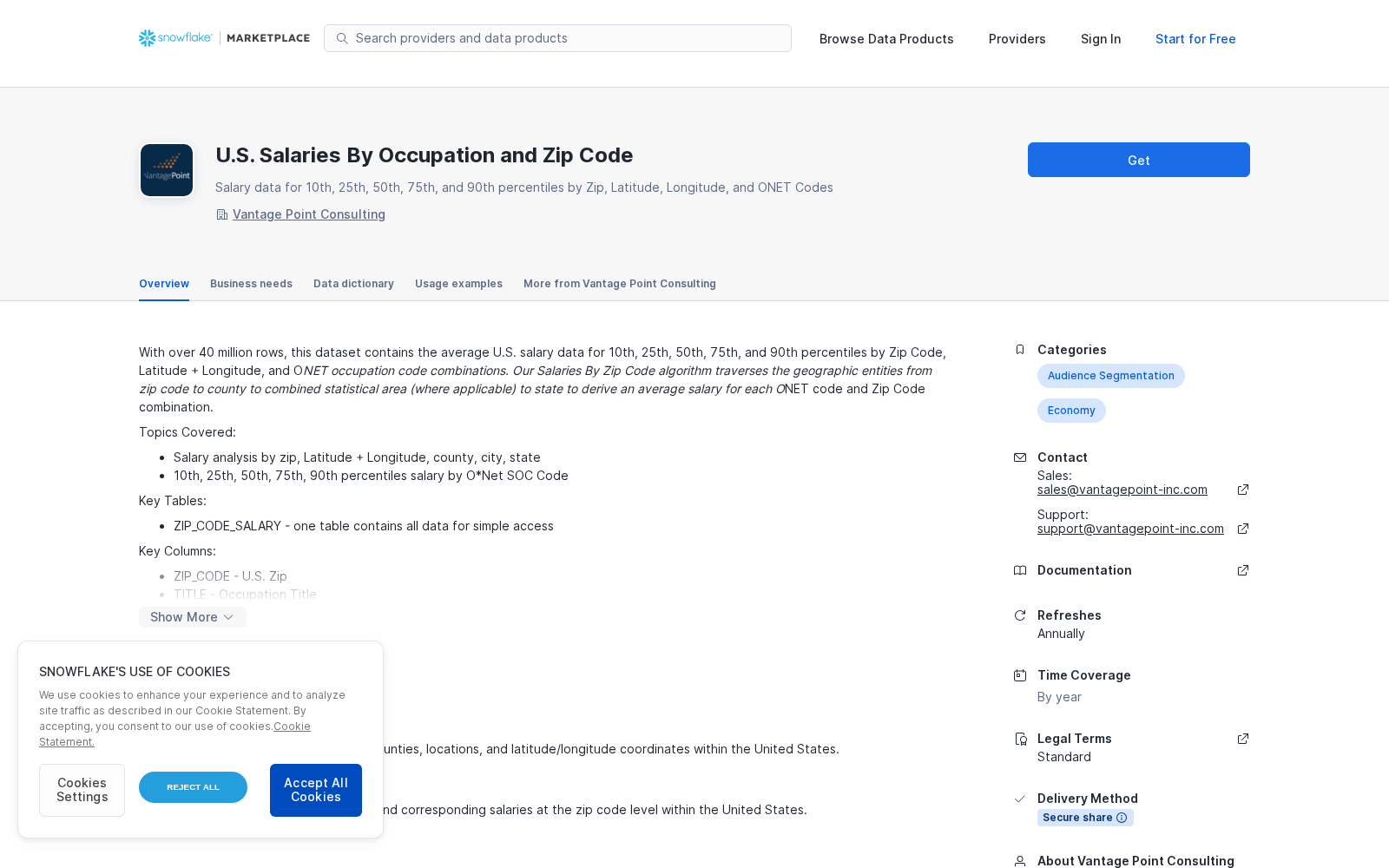This screenshot has width=1389, height=868.
Task: Open the Legal Terms external link icon
Action: click(x=1243, y=739)
